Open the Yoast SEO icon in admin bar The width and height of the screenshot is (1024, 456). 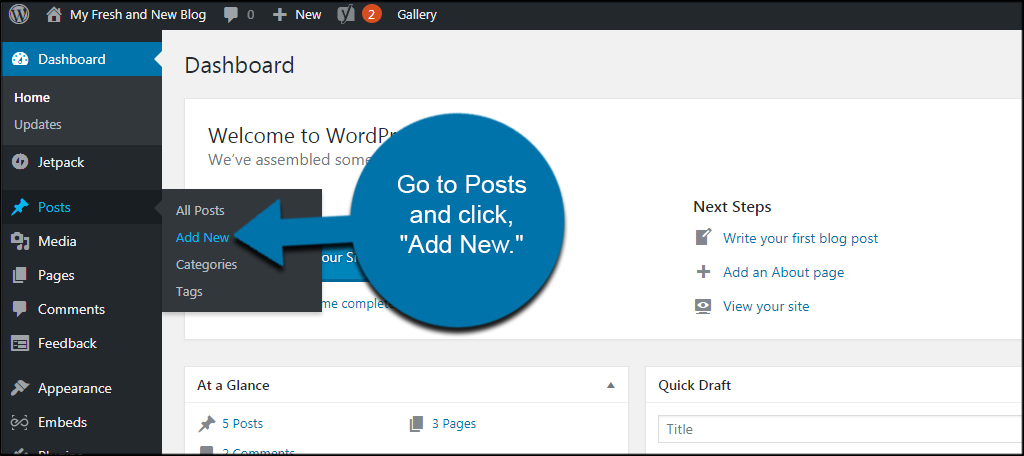[345, 14]
